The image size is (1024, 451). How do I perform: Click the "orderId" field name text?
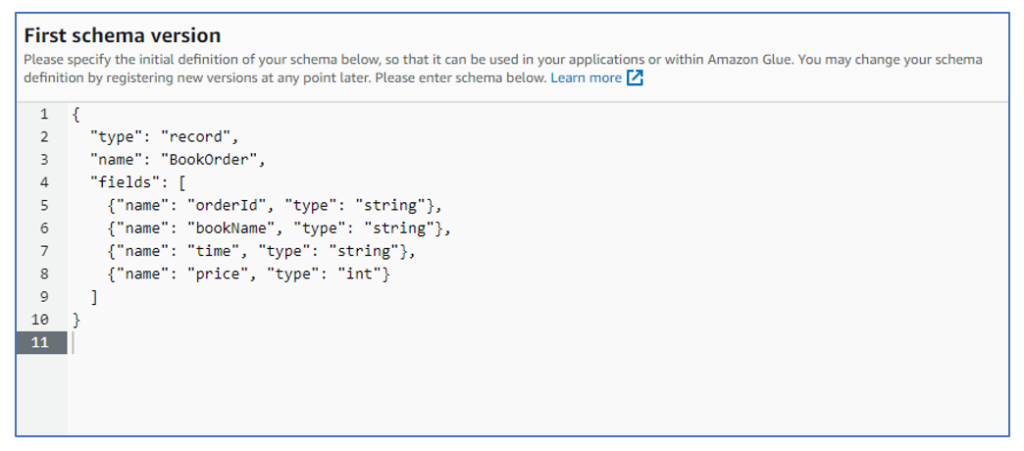[227, 206]
